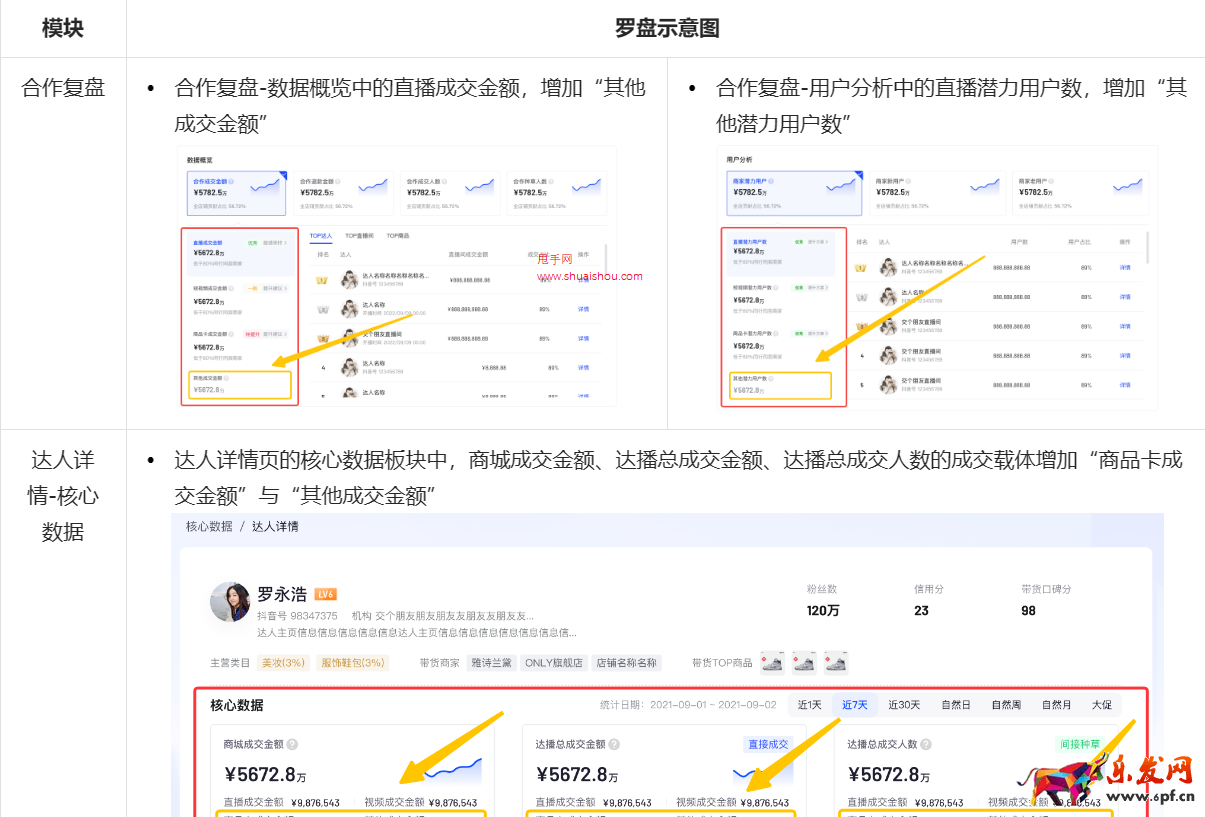Click rank-two crown icon in 用户分析 table
1205x817 pixels.
pos(861,296)
